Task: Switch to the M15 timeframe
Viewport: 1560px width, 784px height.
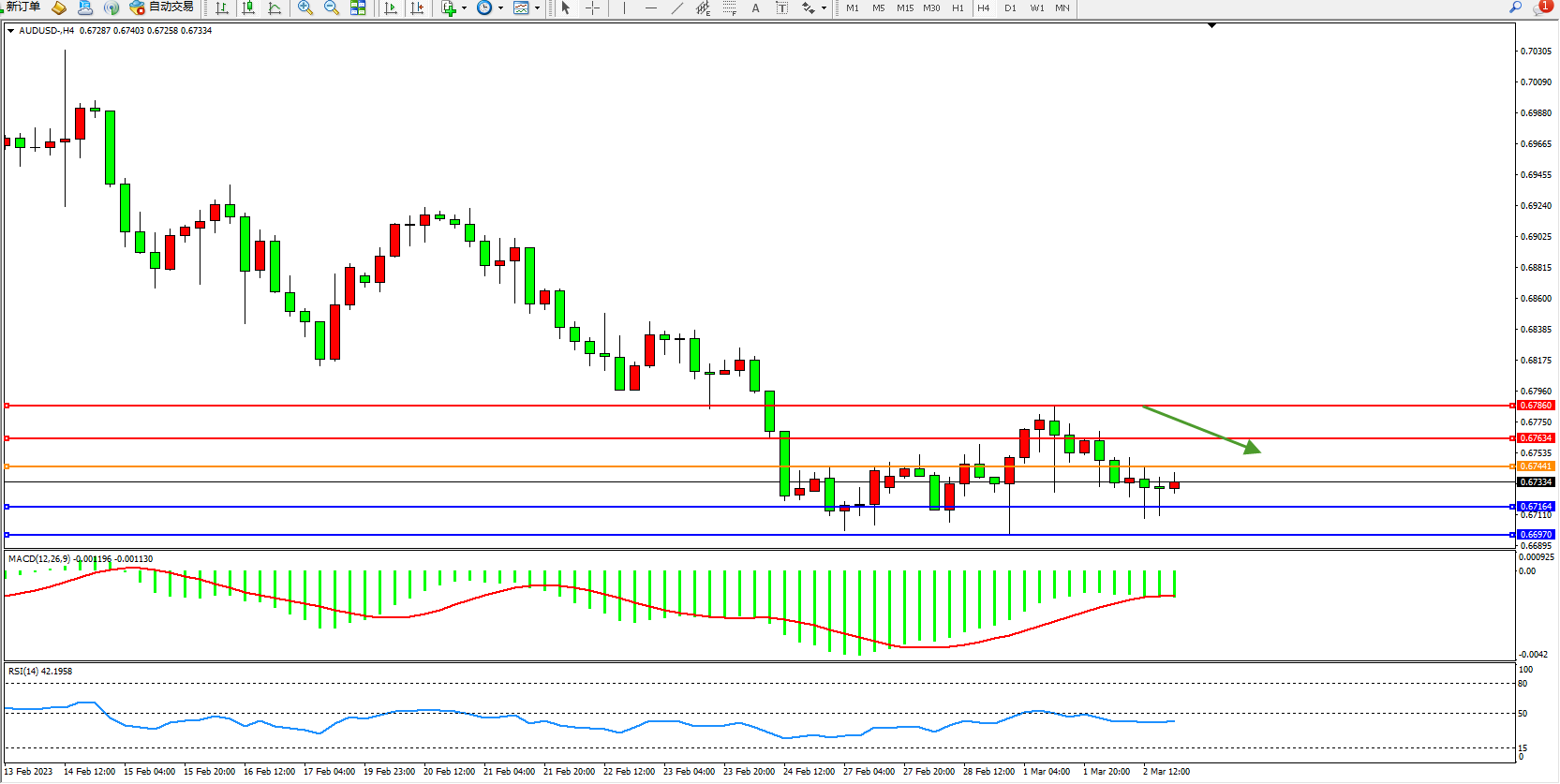Action: [x=904, y=7]
